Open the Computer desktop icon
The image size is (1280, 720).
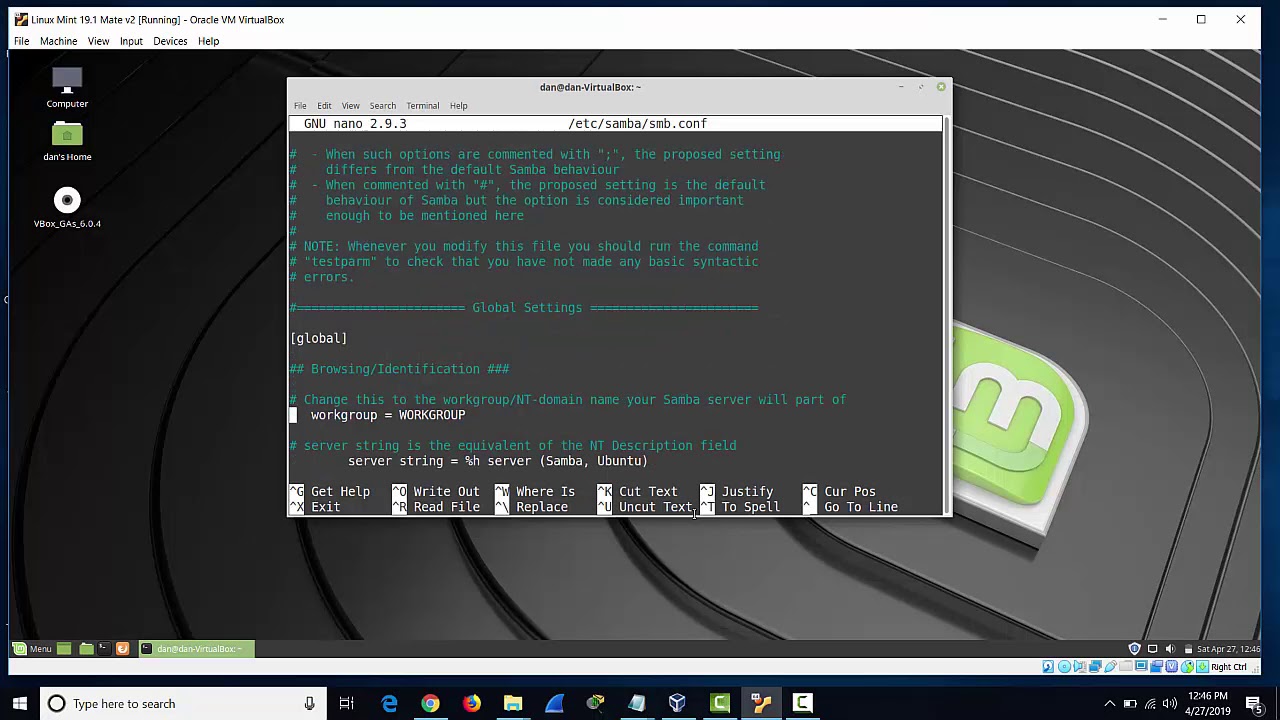pyautogui.click(x=67, y=88)
